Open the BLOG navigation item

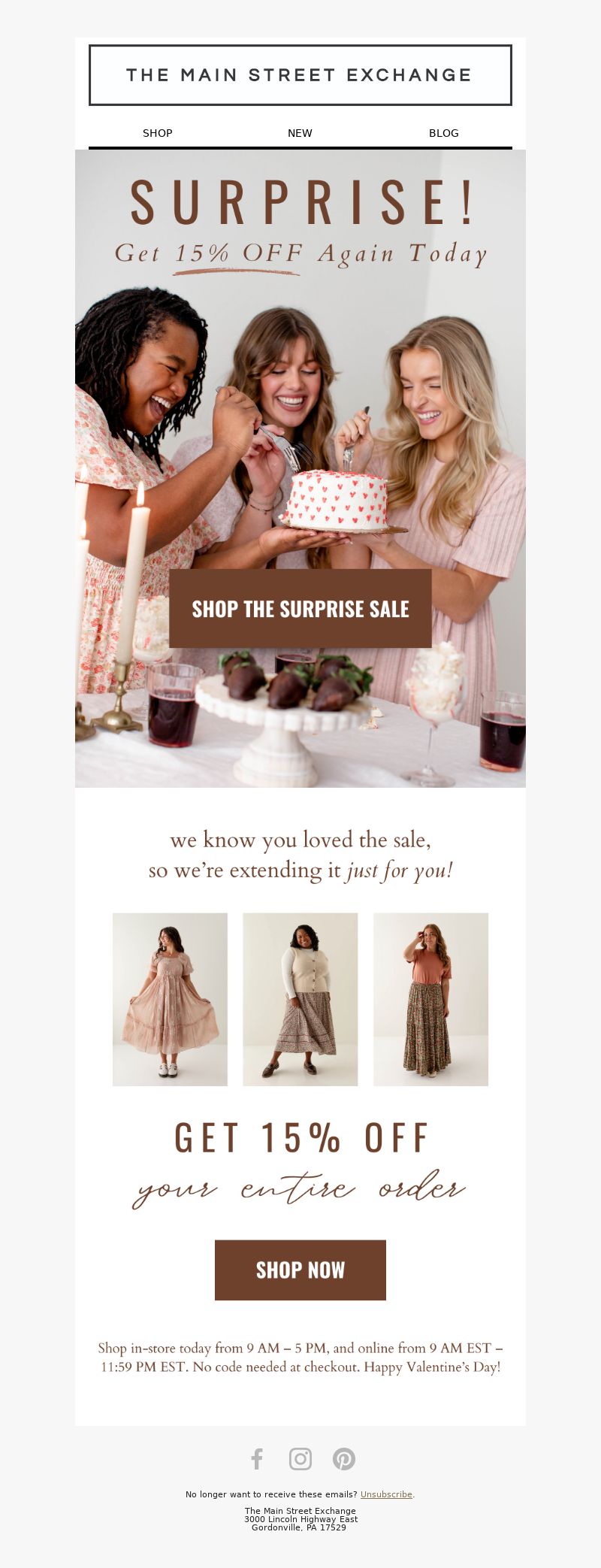[443, 133]
